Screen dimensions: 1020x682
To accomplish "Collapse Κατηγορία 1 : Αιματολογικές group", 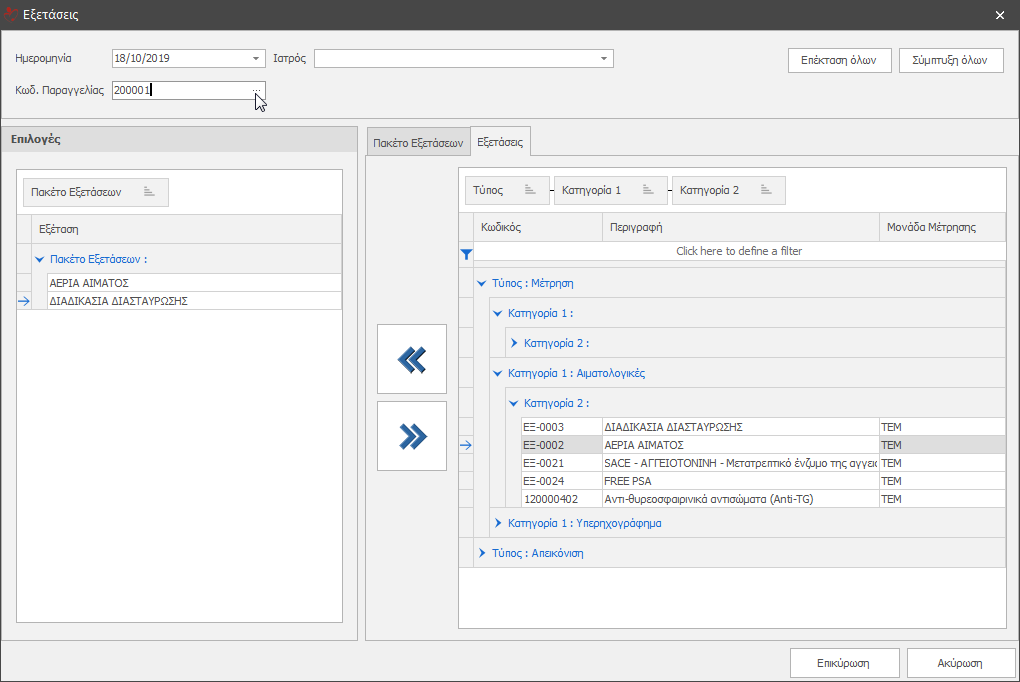I will [498, 373].
